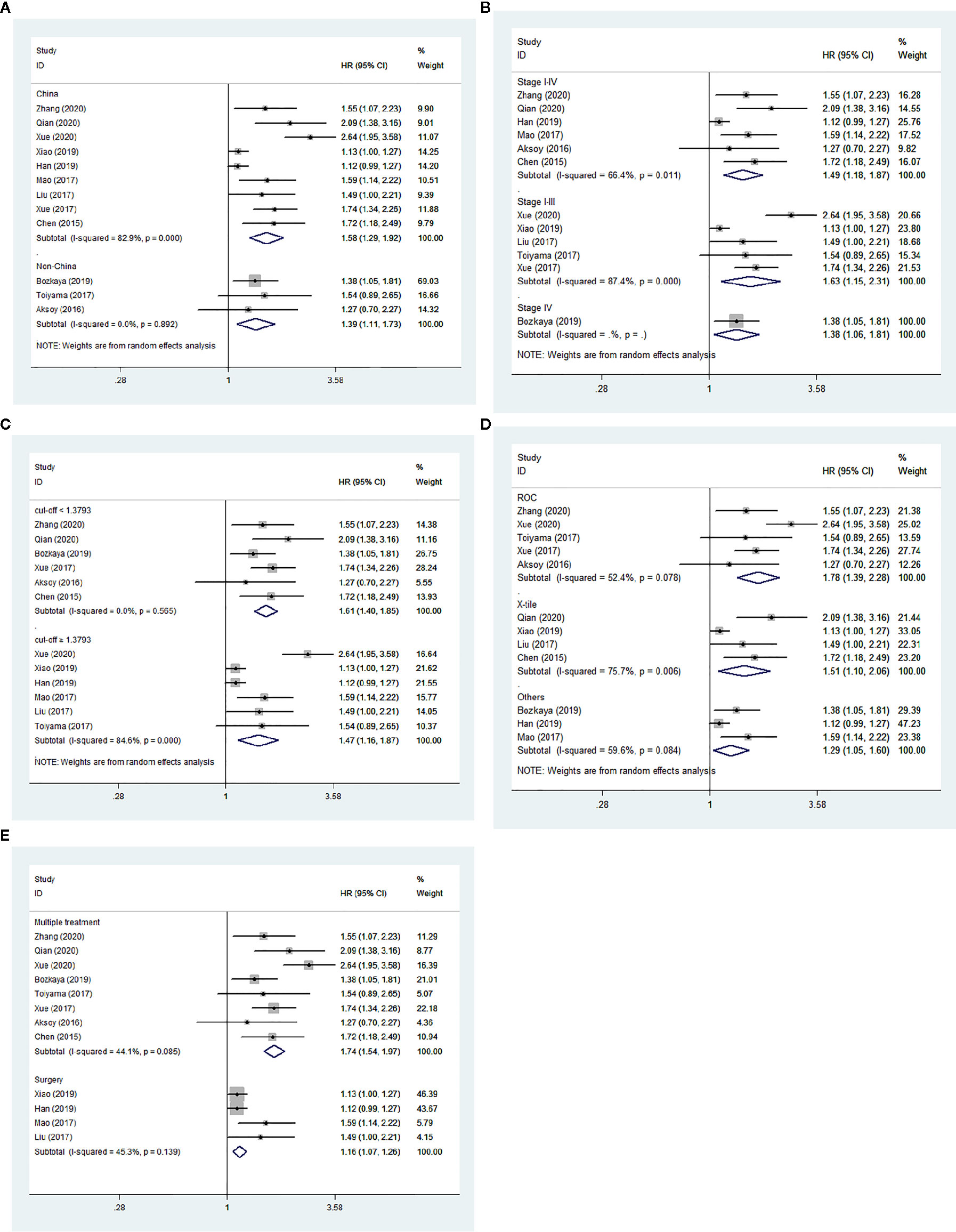Click the weight value 69.03
This screenshot has width=956, height=1232.
(428, 281)
